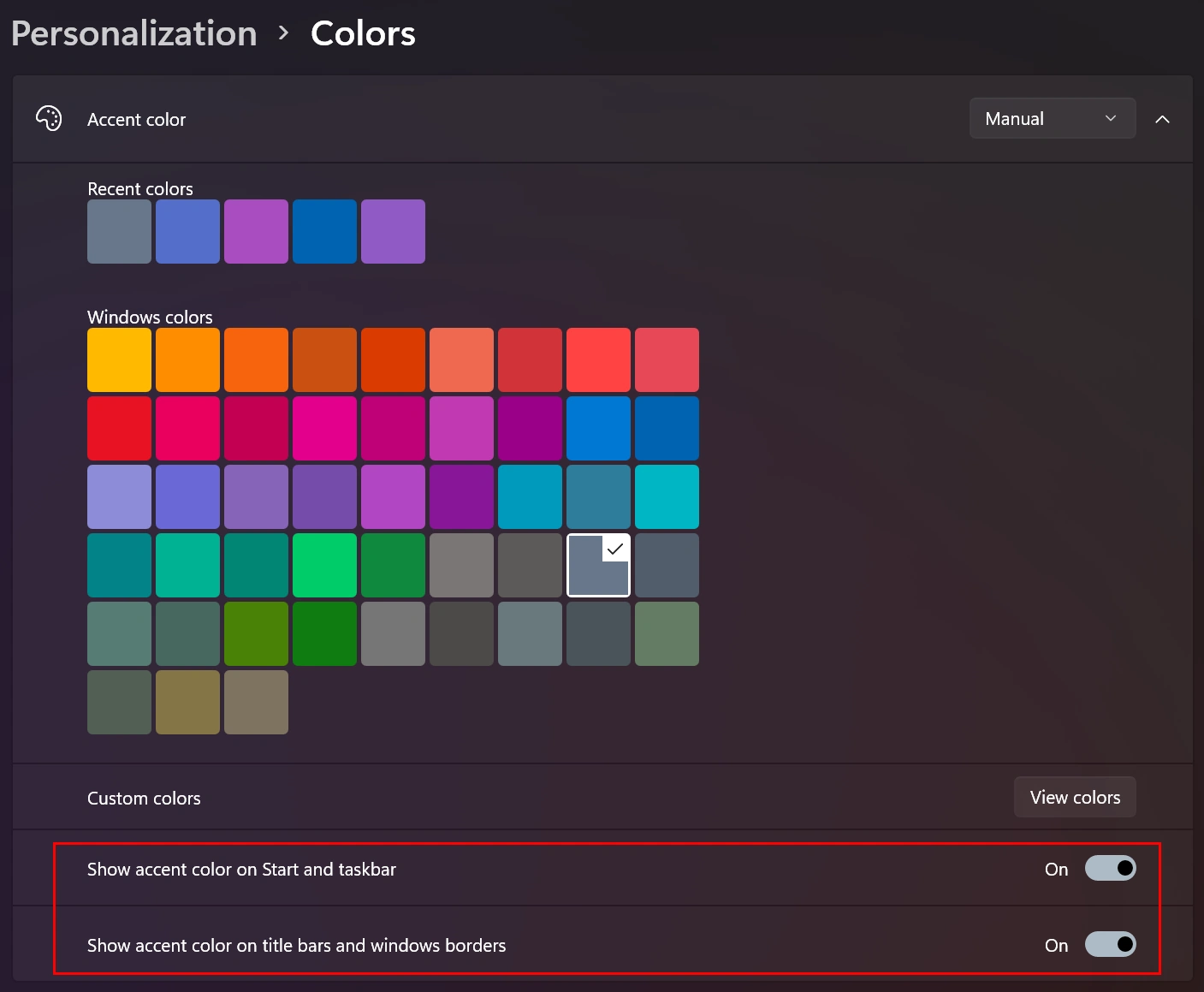The width and height of the screenshot is (1204, 992).
Task: Select the yellowish olive green Windows color
Action: (x=257, y=634)
